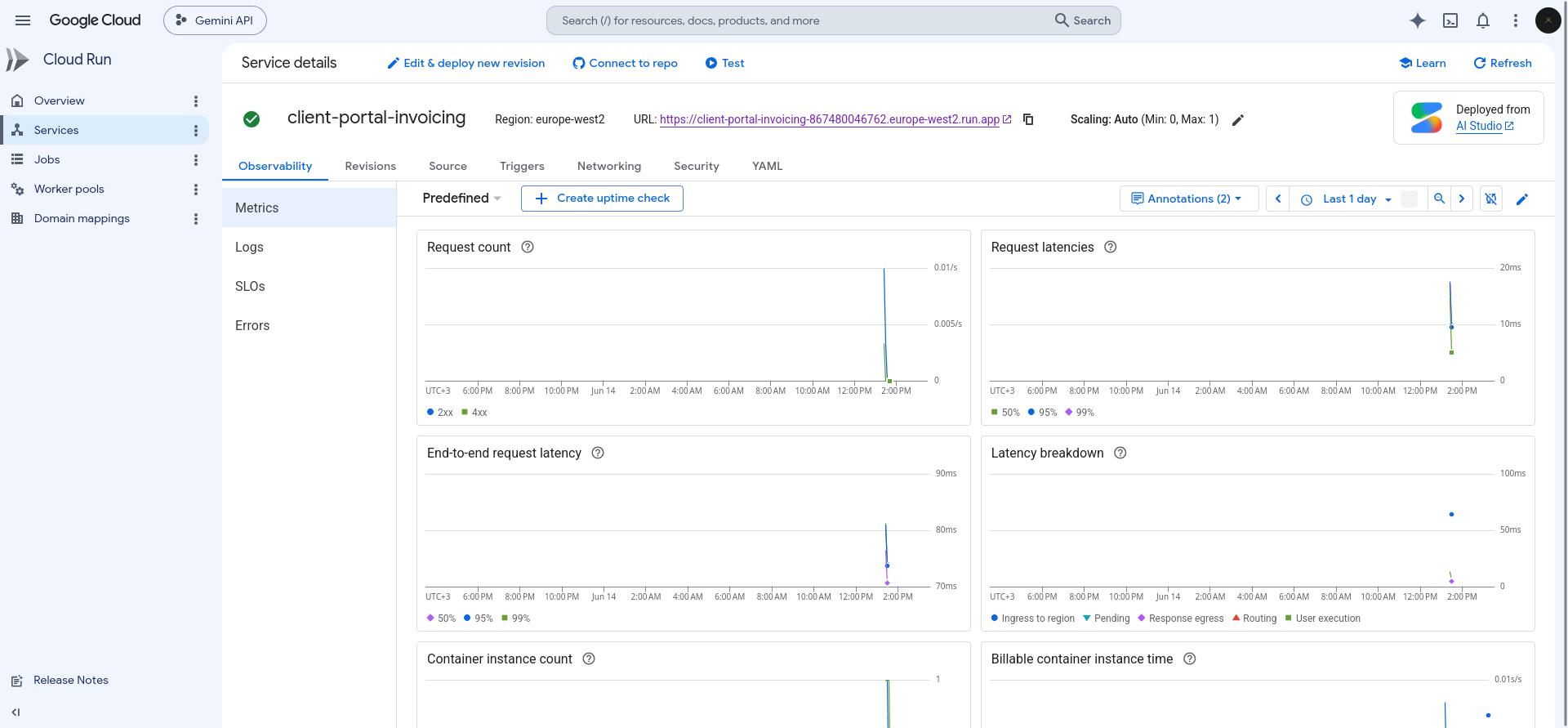Image resolution: width=1568 pixels, height=728 pixels.
Task: Show help for Request count chart
Action: click(x=528, y=247)
